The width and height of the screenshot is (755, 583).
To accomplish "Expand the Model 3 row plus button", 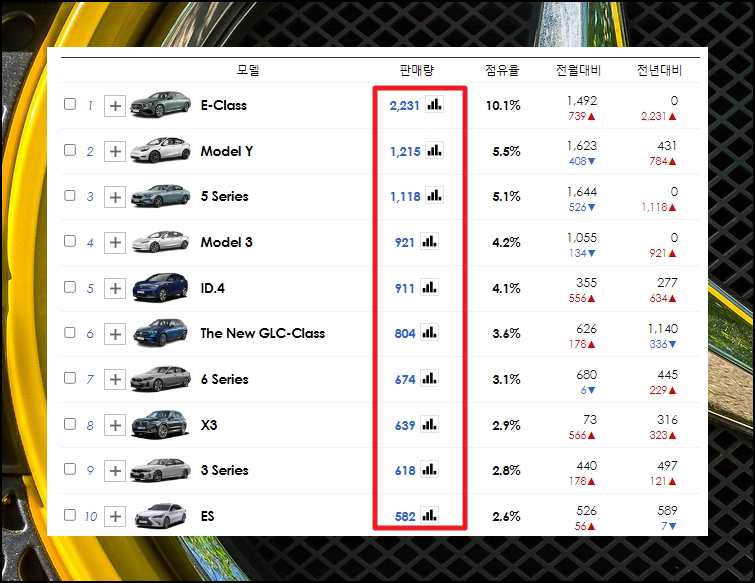I will [115, 242].
